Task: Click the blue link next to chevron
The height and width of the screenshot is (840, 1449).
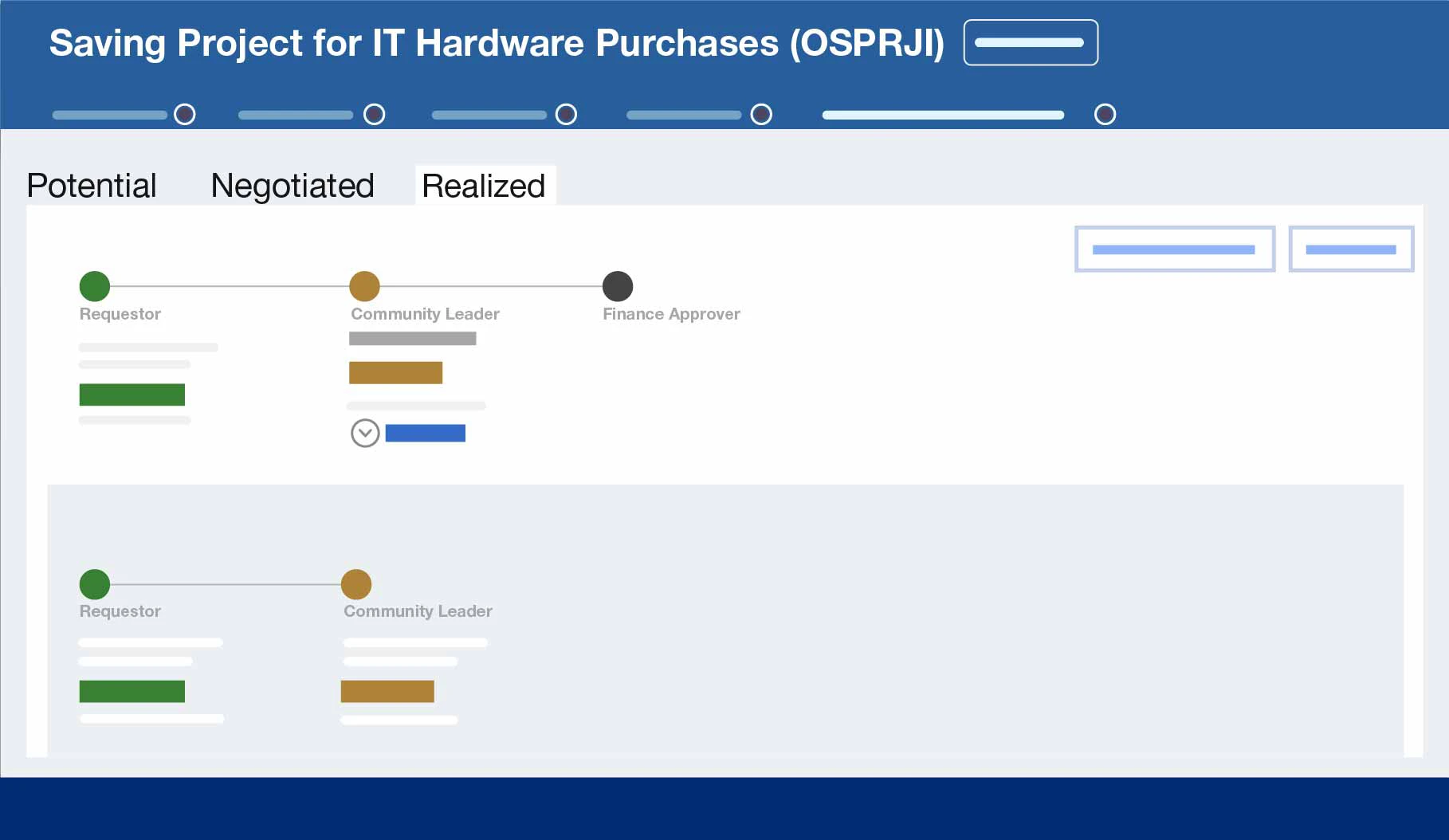Action: point(425,433)
